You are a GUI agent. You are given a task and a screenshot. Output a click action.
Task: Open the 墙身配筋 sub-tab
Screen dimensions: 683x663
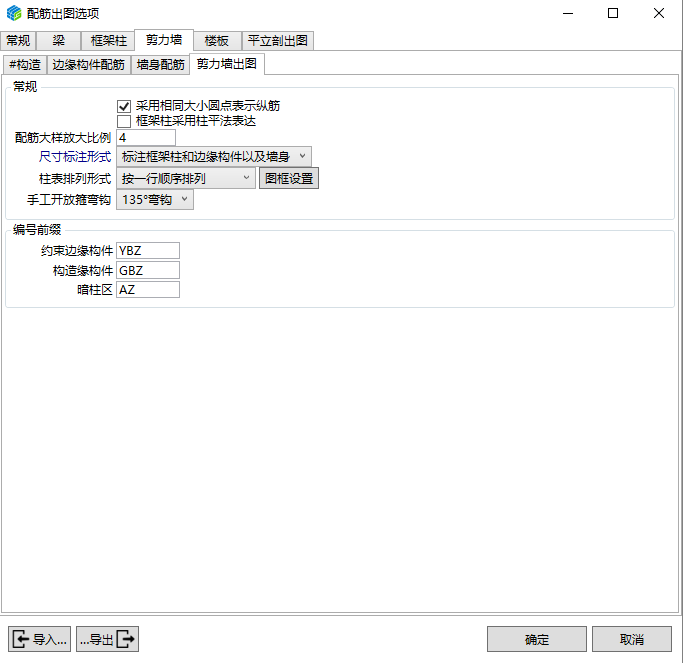point(160,65)
